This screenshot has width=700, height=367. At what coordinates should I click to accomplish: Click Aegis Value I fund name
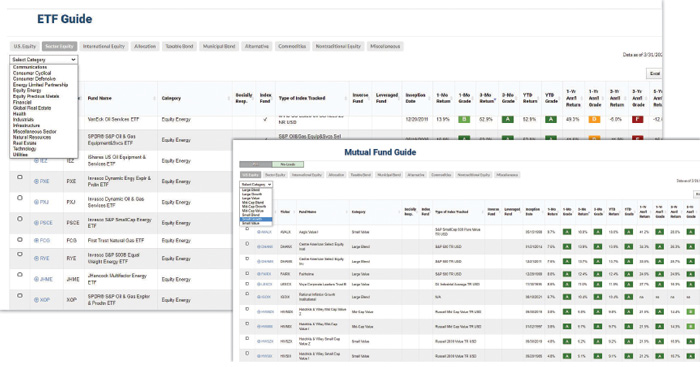pyautogui.click(x=308, y=232)
